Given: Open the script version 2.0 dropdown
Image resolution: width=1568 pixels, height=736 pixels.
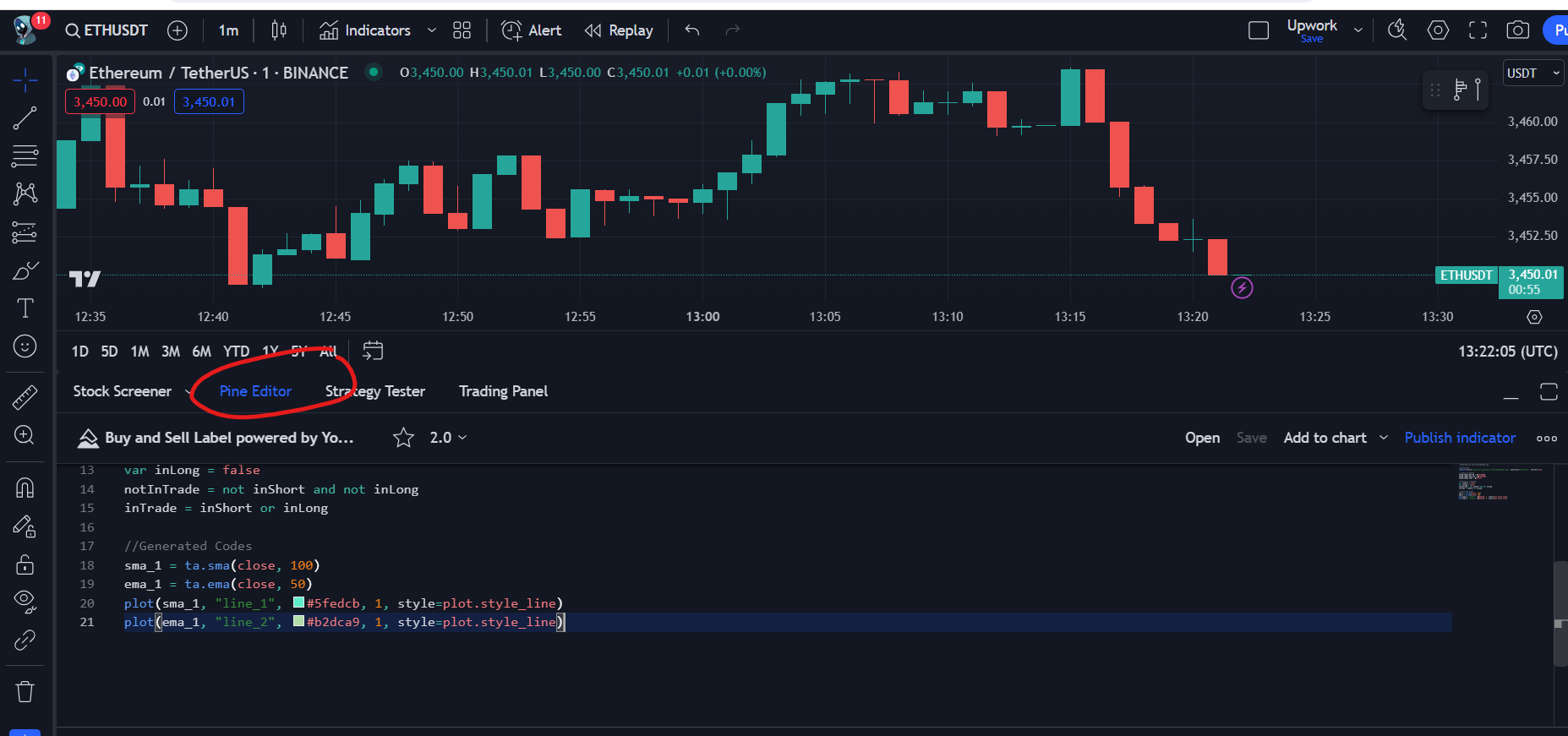Looking at the screenshot, I should click(x=448, y=438).
